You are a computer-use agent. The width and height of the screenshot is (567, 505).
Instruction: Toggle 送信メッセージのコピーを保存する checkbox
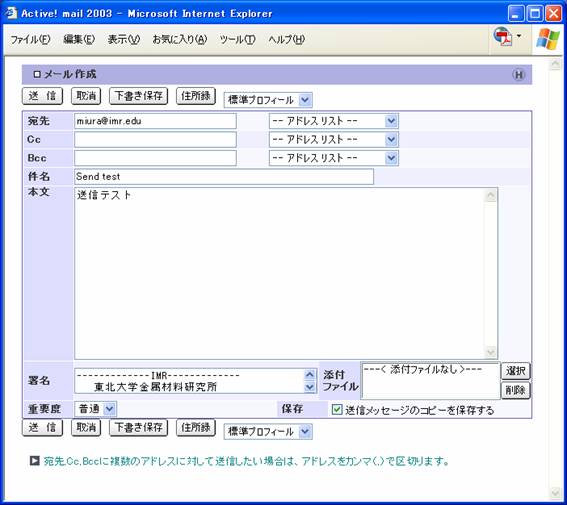(337, 409)
